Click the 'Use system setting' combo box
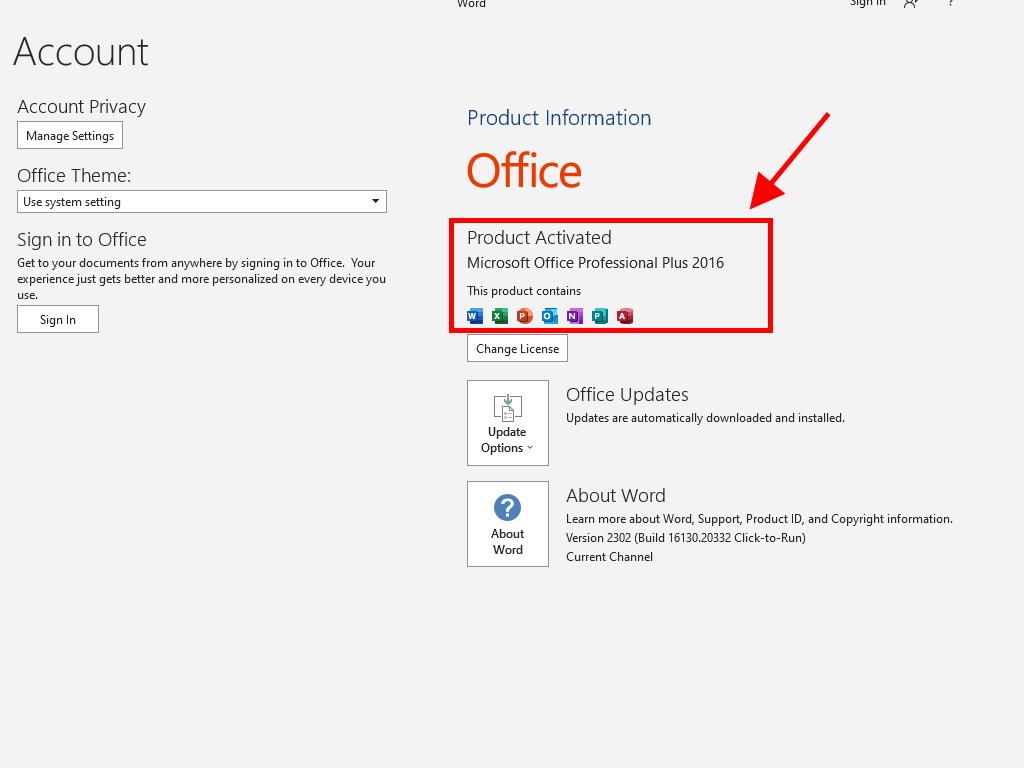Screen dimensions: 1024x768 [x=201, y=201]
